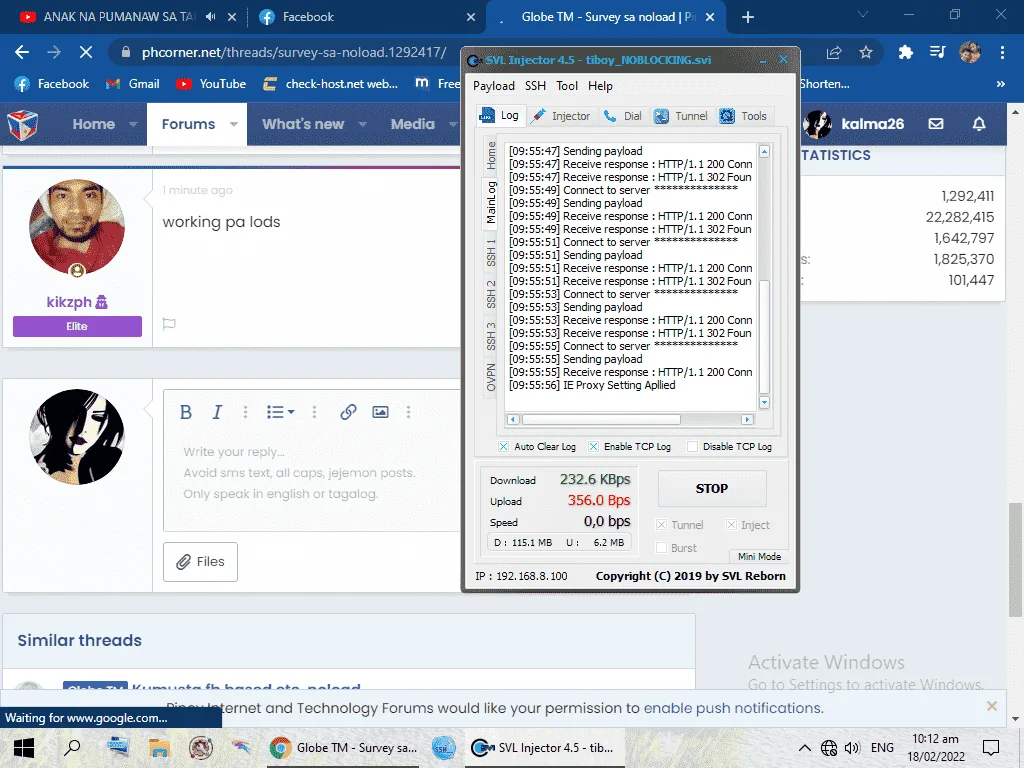Open Chrome extensions puzzle icon

tap(905, 52)
